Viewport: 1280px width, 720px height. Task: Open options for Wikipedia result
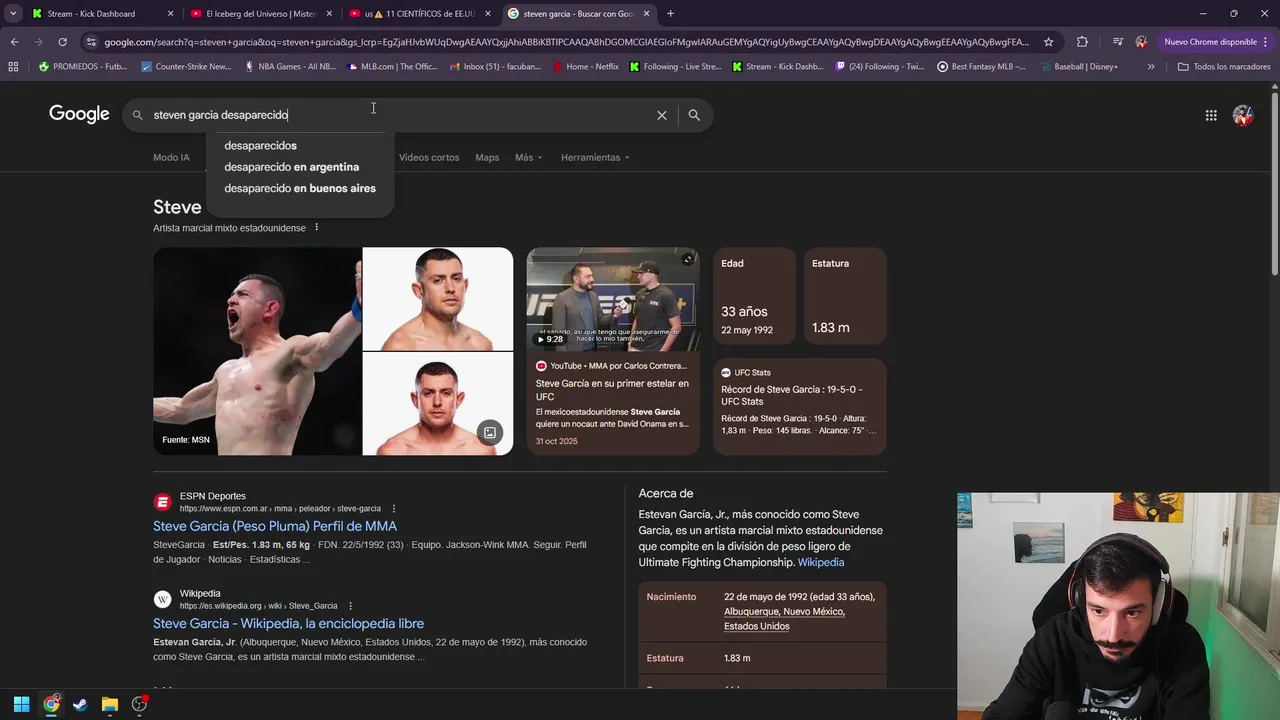tap(350, 606)
